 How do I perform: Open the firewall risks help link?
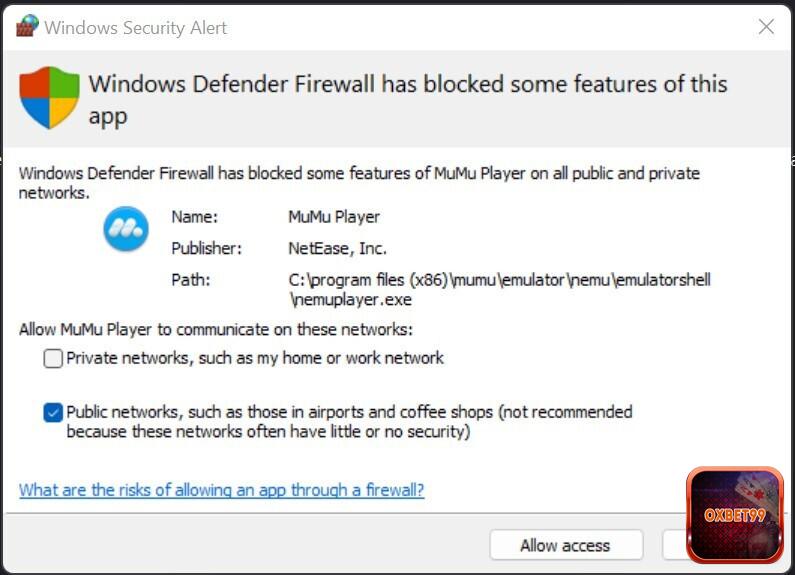tap(221, 490)
